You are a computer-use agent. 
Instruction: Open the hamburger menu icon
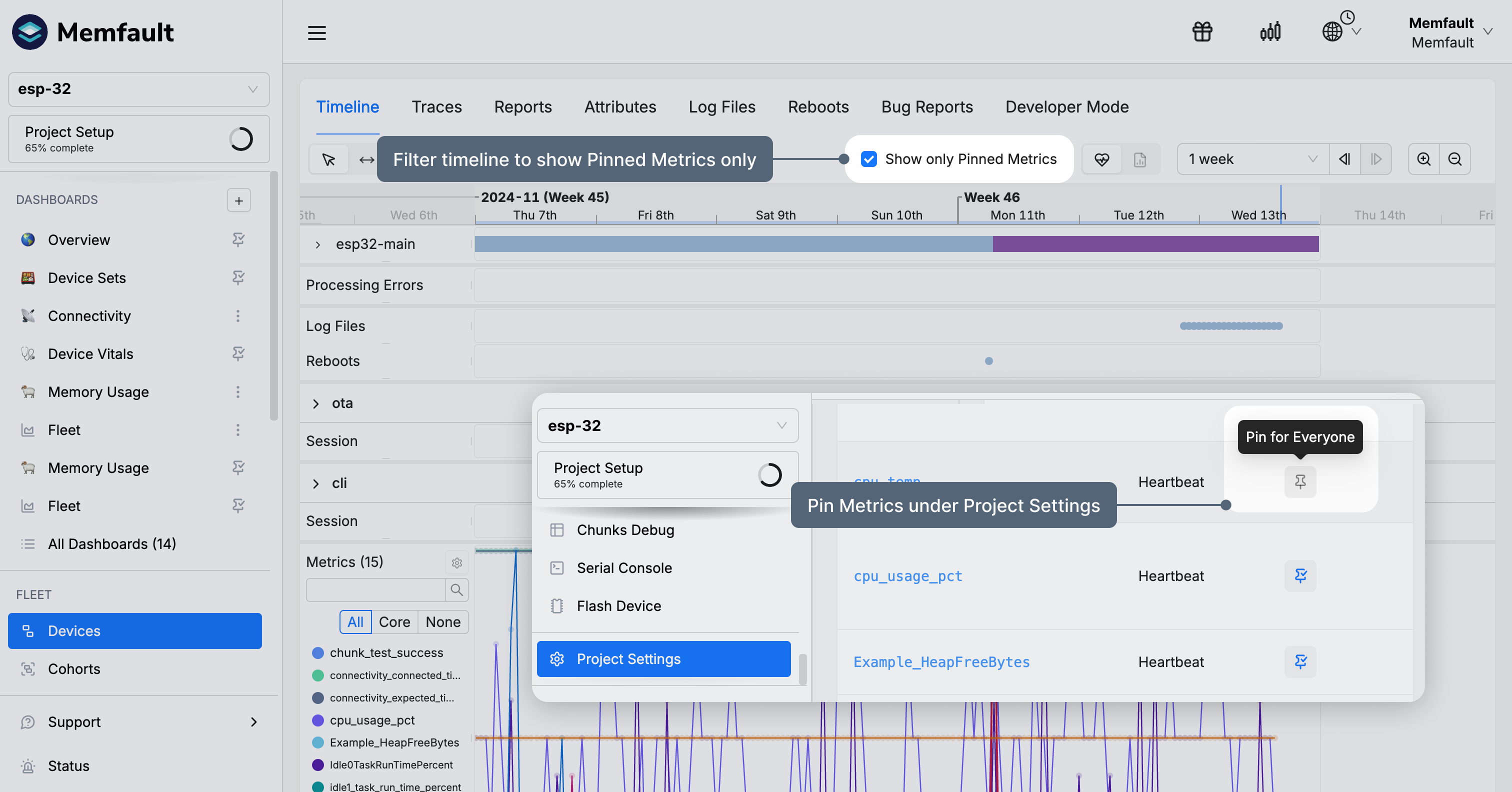[317, 33]
